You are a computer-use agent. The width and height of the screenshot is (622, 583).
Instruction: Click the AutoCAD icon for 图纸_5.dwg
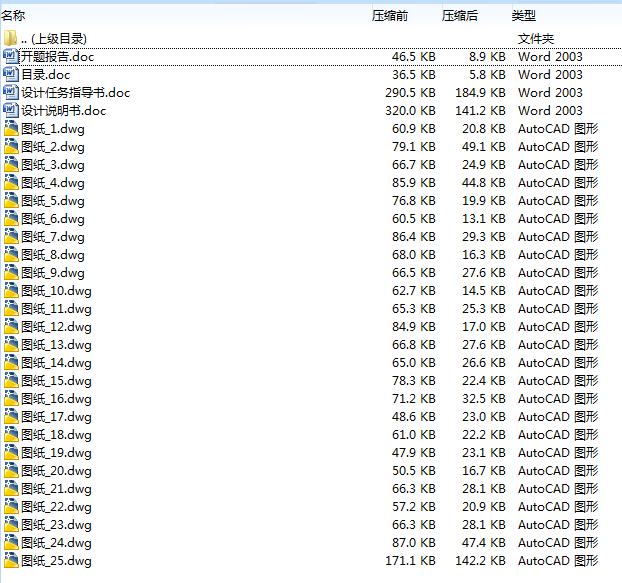point(11,200)
